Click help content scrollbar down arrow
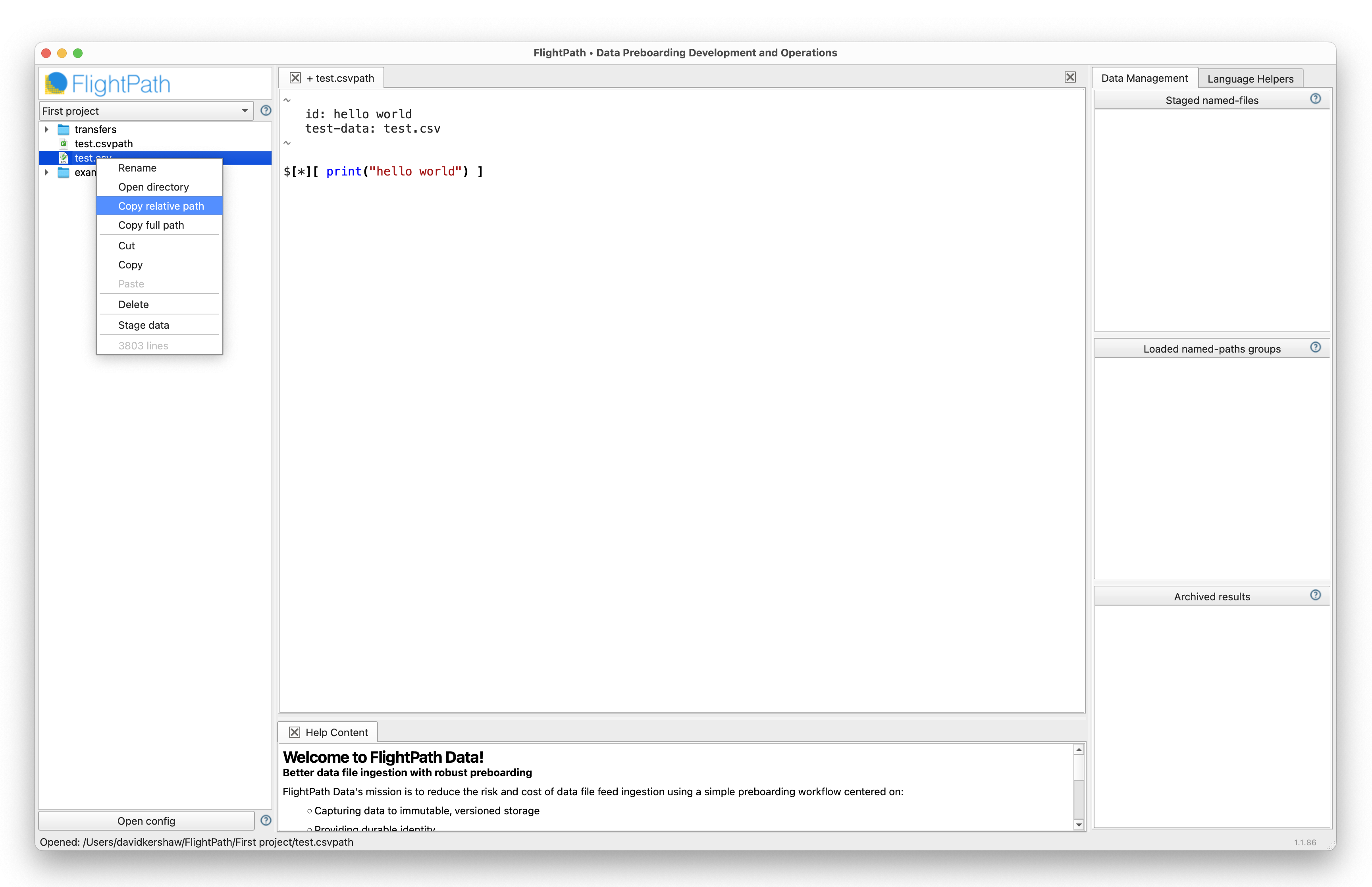 [x=1078, y=824]
